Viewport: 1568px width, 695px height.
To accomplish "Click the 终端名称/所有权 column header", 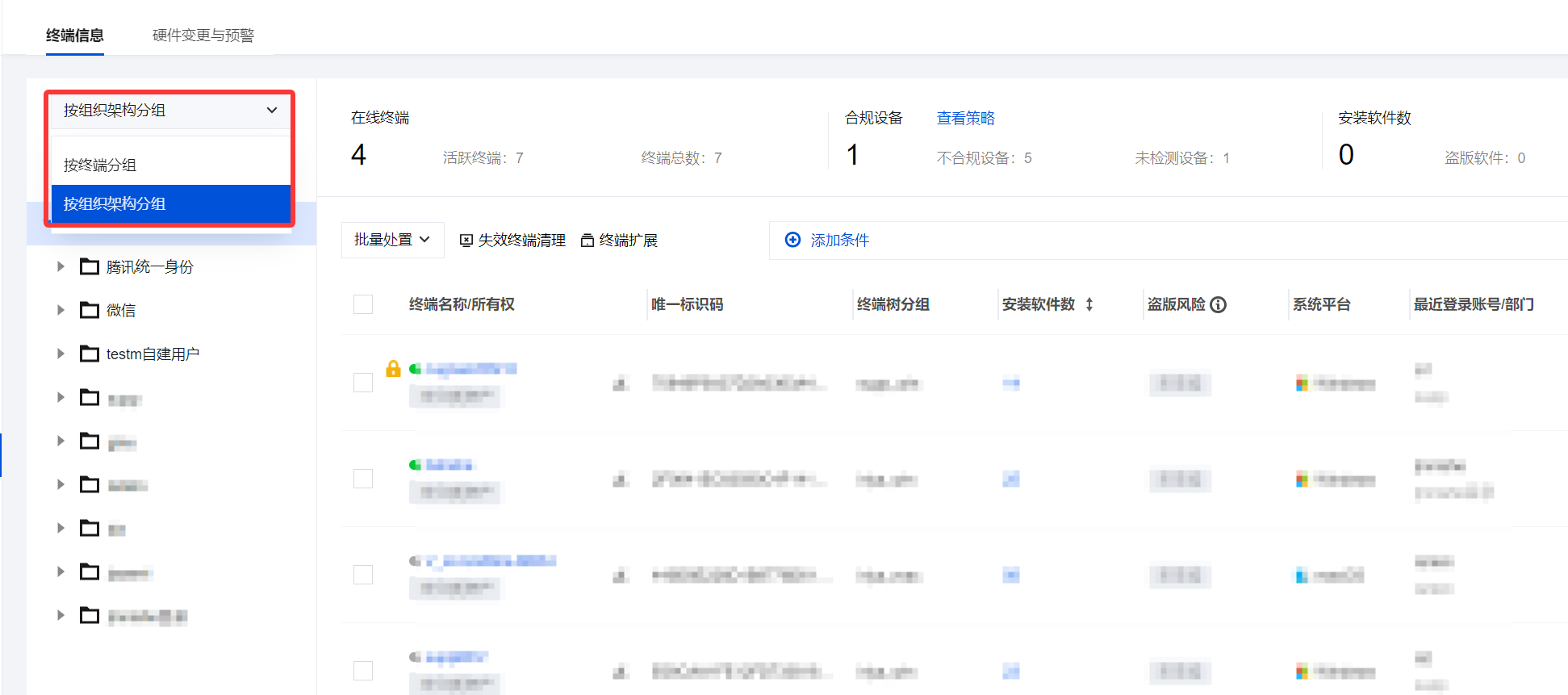I will 462,304.
